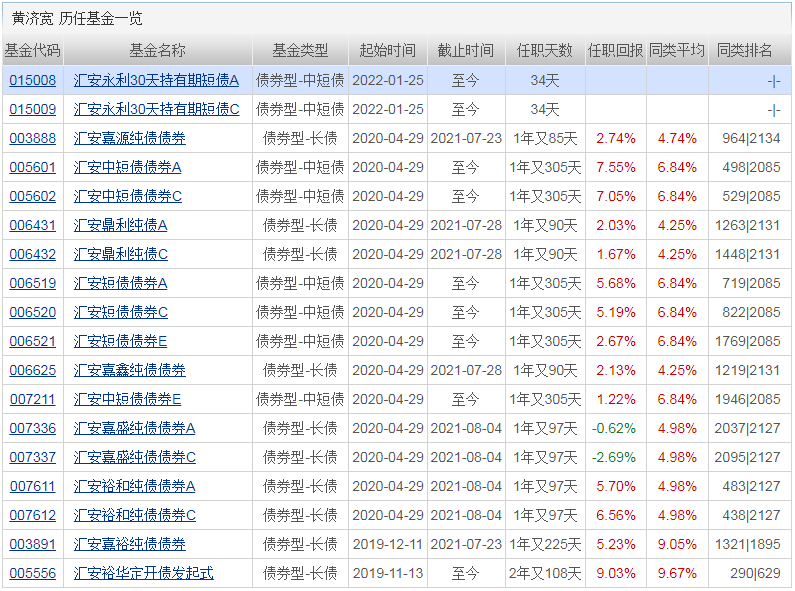795x591 pixels.
Task: Click the 基金代码 column header
Action: pos(32,50)
